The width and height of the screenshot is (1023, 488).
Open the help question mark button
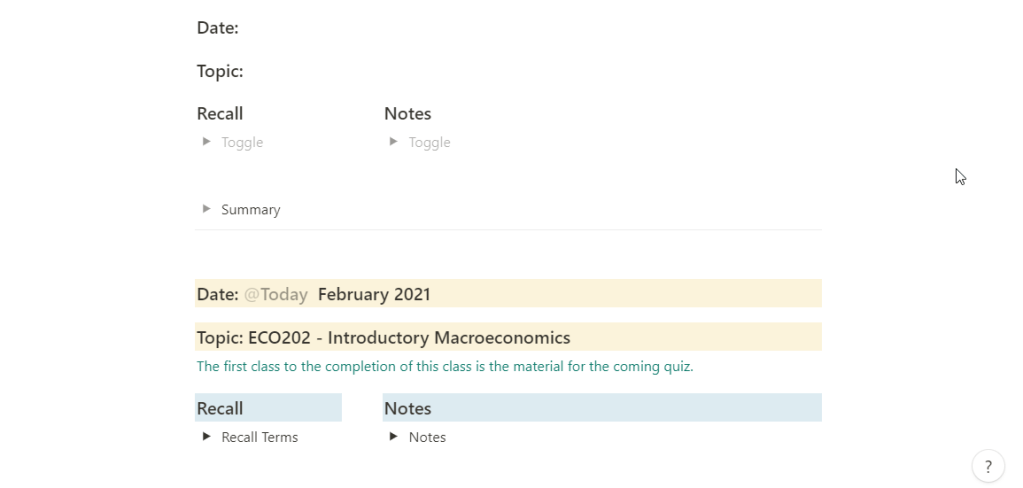(x=988, y=466)
